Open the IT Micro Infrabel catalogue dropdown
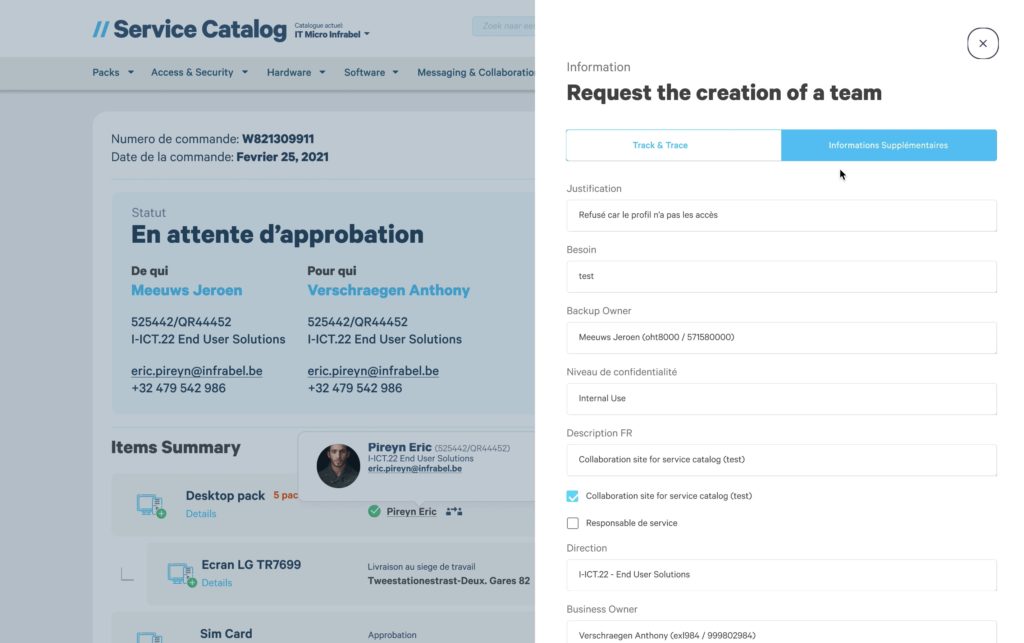The width and height of the screenshot is (1024, 643). (x=332, y=34)
